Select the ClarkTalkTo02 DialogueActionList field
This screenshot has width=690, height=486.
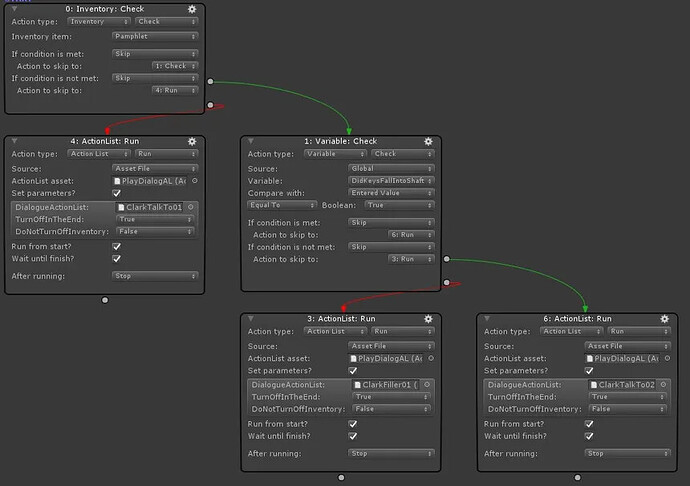coord(623,385)
